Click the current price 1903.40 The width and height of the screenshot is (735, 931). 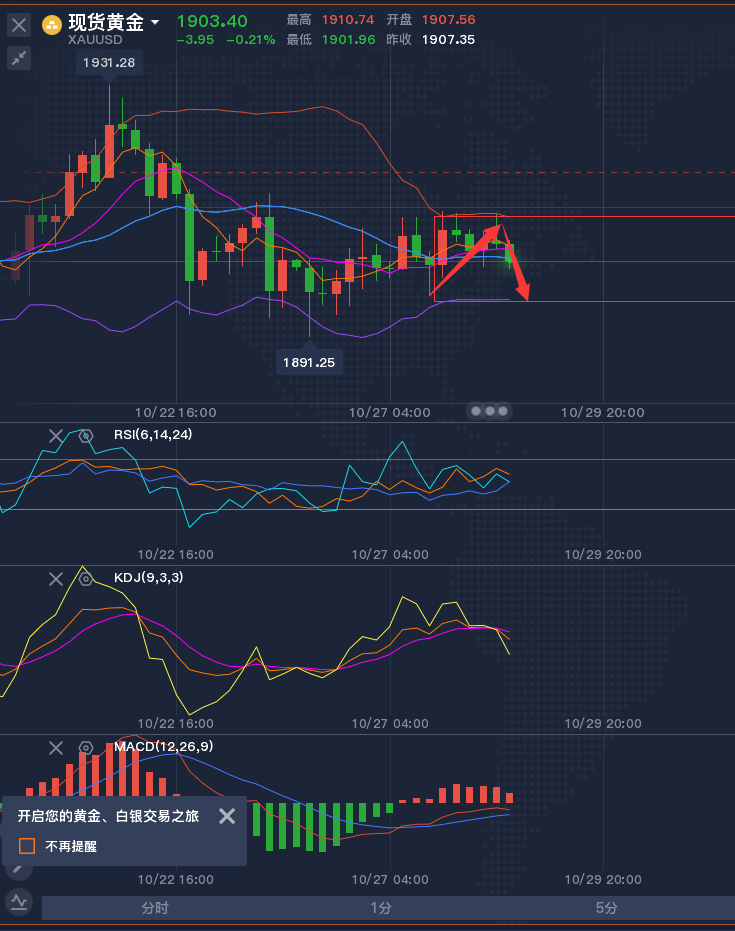[x=212, y=21]
